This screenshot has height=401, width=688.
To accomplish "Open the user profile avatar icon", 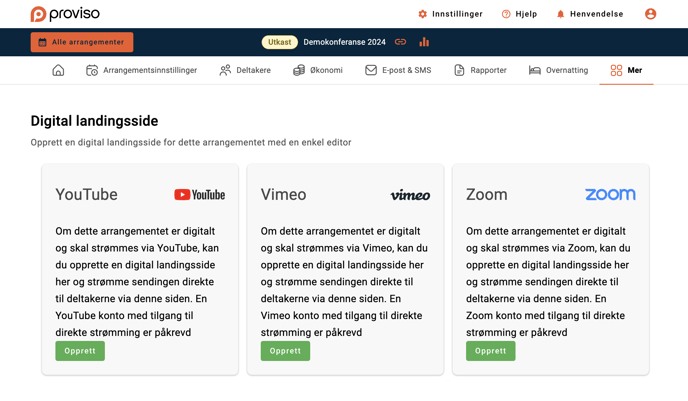I will pos(650,14).
